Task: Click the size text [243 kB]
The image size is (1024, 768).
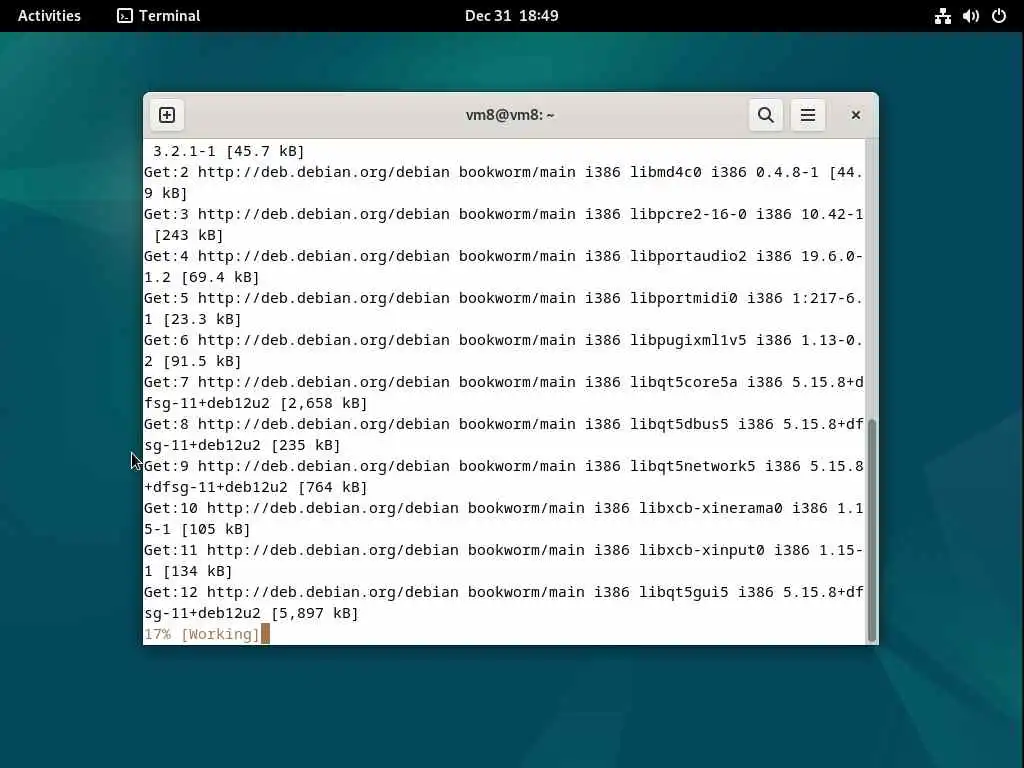Action: click(189, 235)
